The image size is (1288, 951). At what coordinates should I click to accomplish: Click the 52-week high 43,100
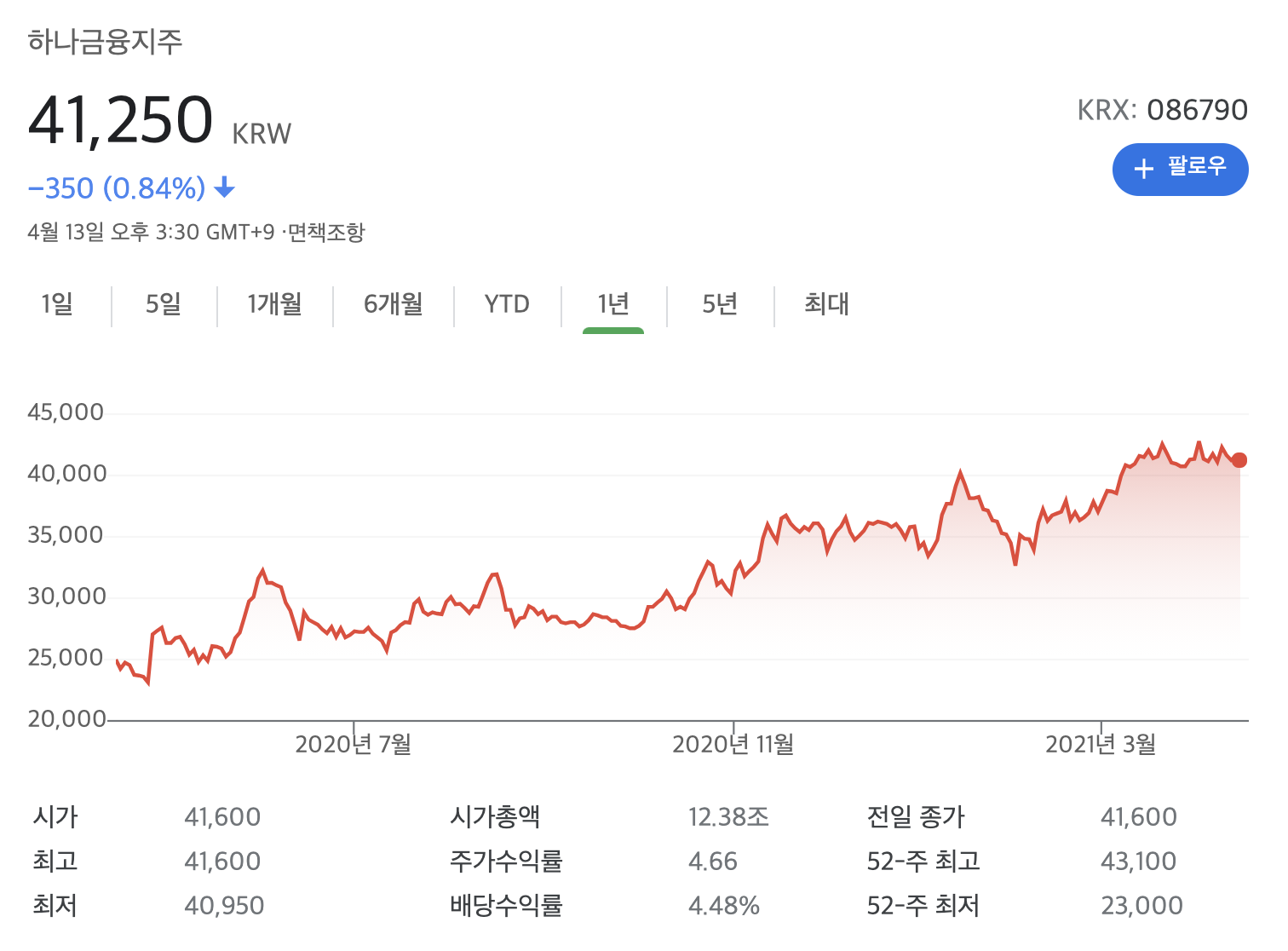point(1139,862)
